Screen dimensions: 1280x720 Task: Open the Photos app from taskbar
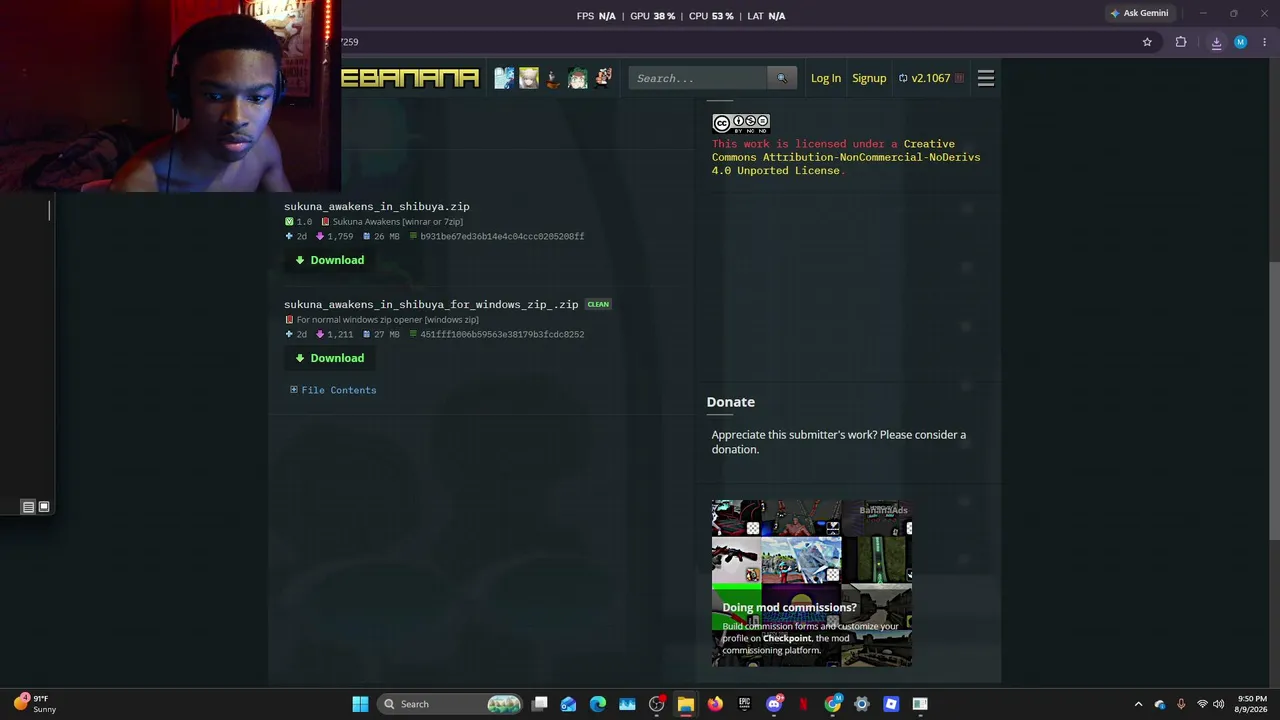click(x=627, y=704)
